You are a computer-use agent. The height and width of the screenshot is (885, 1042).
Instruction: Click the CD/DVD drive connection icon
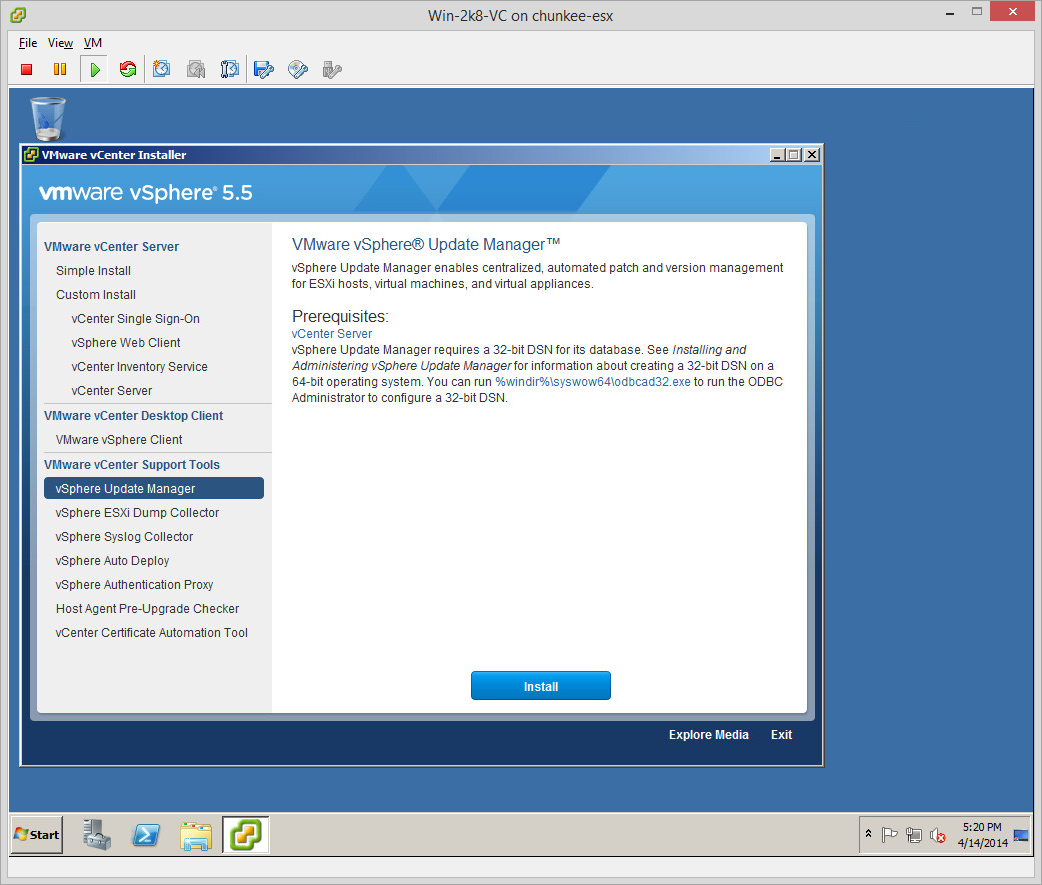(297, 69)
